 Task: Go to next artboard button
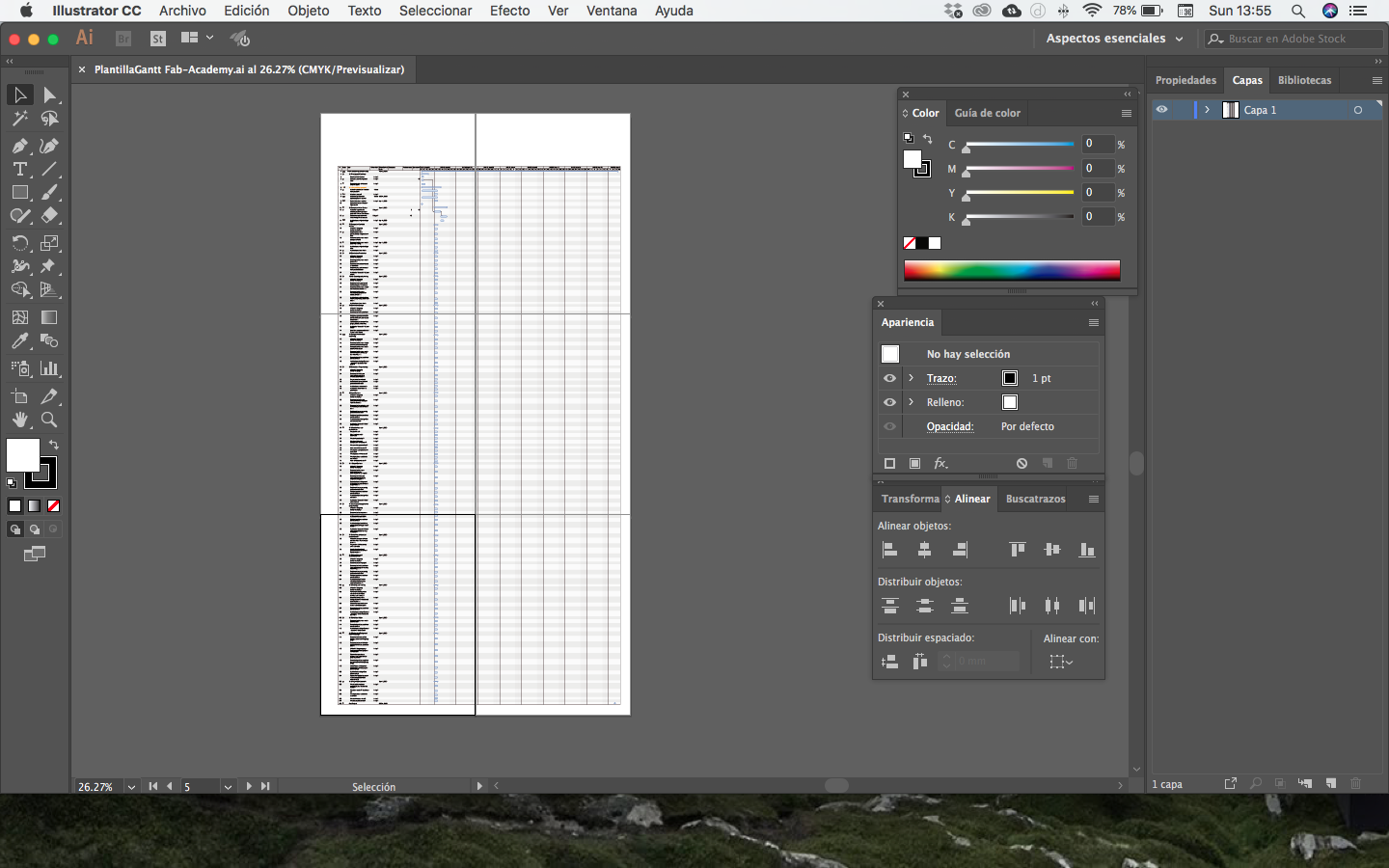(x=249, y=787)
